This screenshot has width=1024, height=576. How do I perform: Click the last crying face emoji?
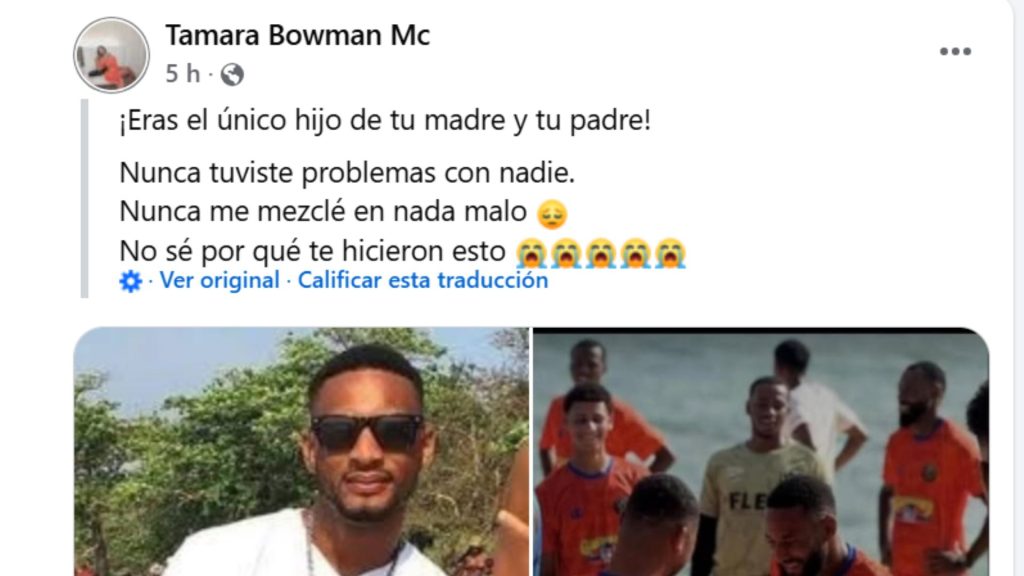(670, 253)
